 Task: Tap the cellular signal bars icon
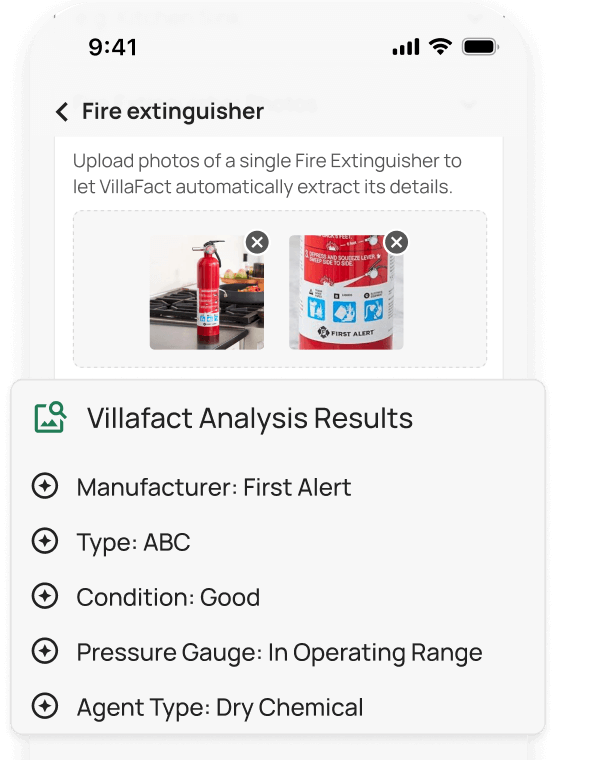(406, 47)
